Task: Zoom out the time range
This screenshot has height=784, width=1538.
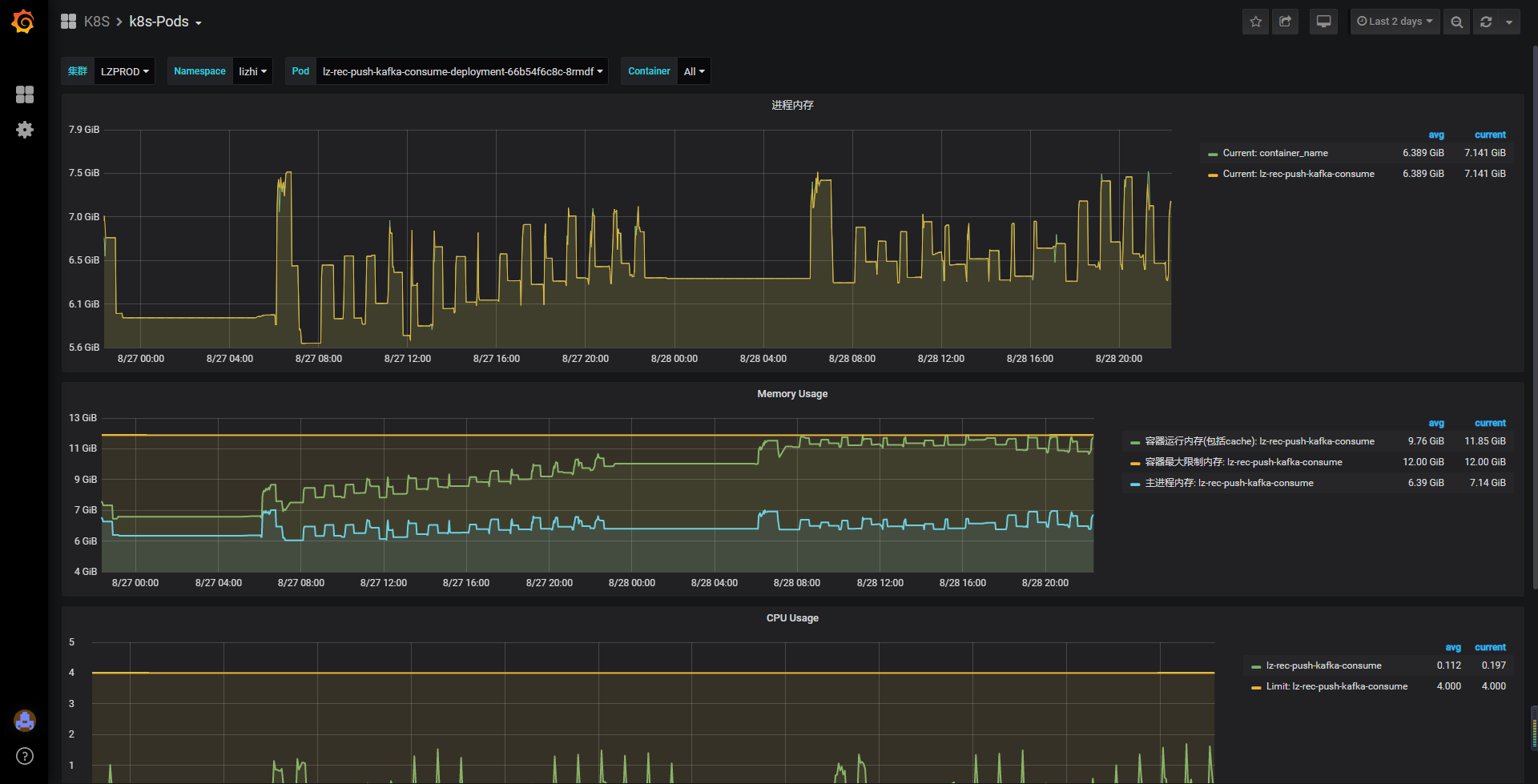Action: pos(1456,22)
